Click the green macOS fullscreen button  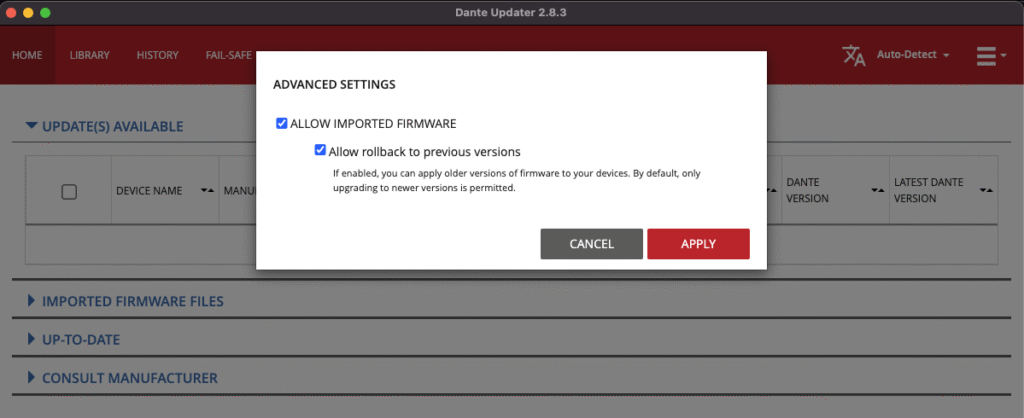45,11
